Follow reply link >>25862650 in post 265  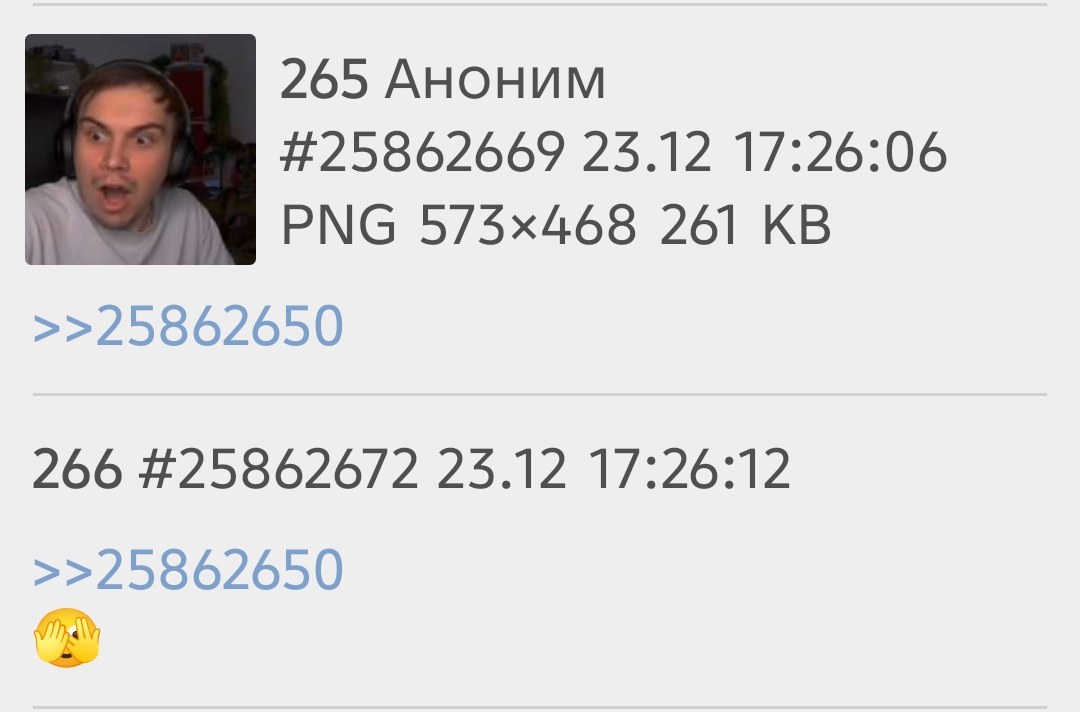click(x=188, y=326)
